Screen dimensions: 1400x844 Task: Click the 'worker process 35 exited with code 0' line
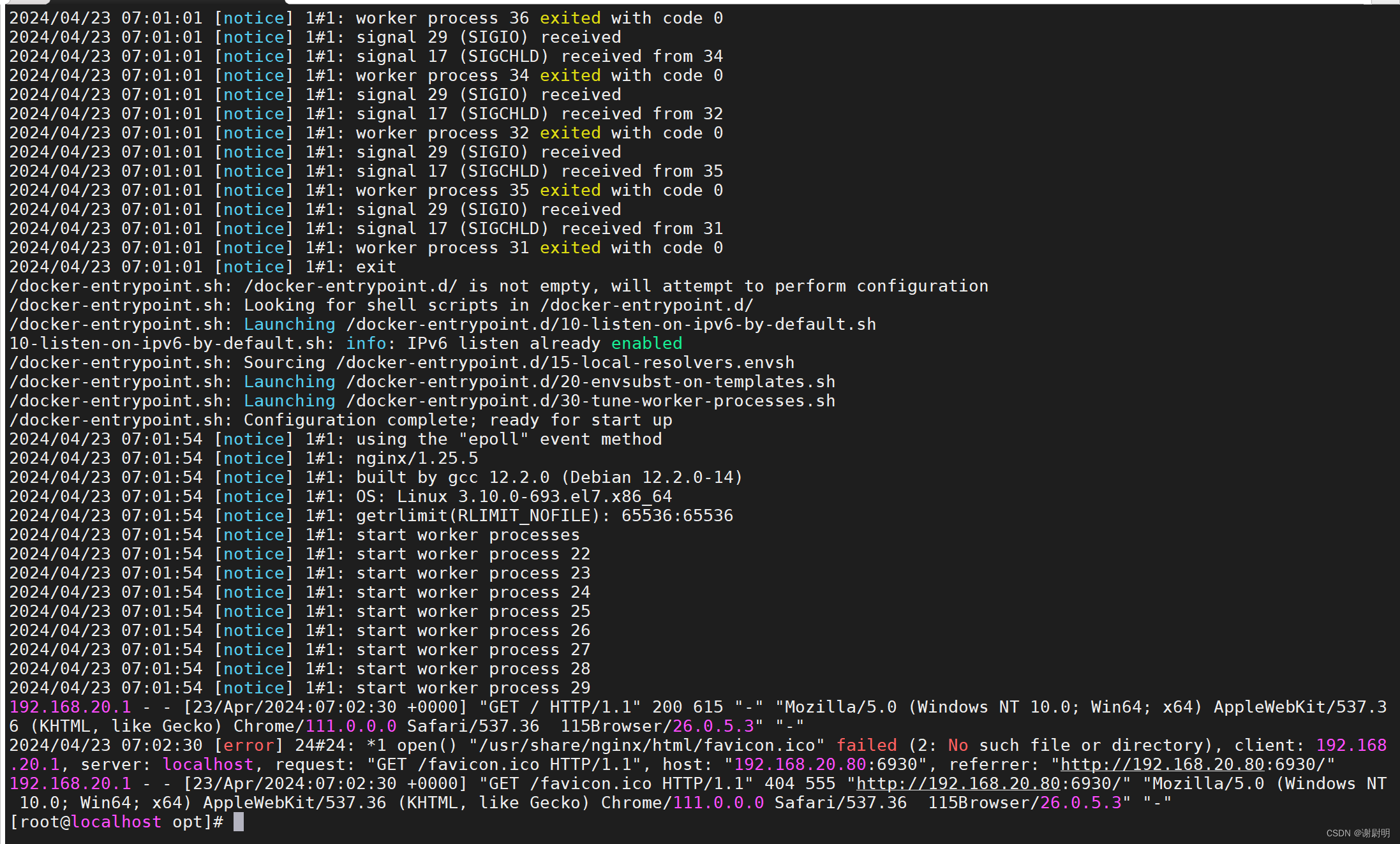click(366, 190)
